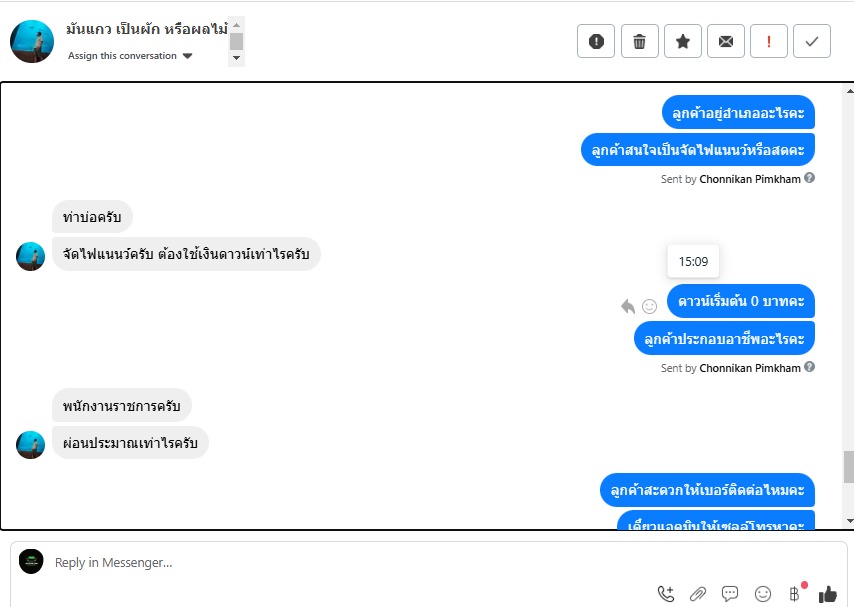Viewport: 854px width, 607px height.
Task: Click the customer profile picture in header
Action: (32, 42)
